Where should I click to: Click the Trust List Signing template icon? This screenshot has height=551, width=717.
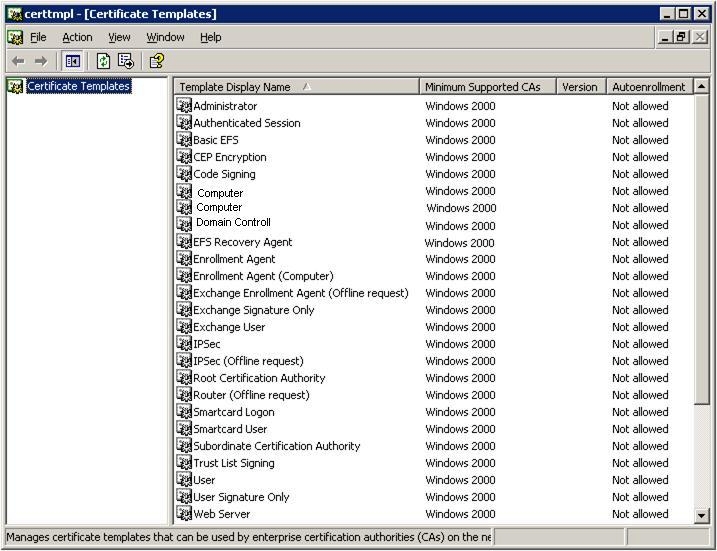[x=184, y=463]
